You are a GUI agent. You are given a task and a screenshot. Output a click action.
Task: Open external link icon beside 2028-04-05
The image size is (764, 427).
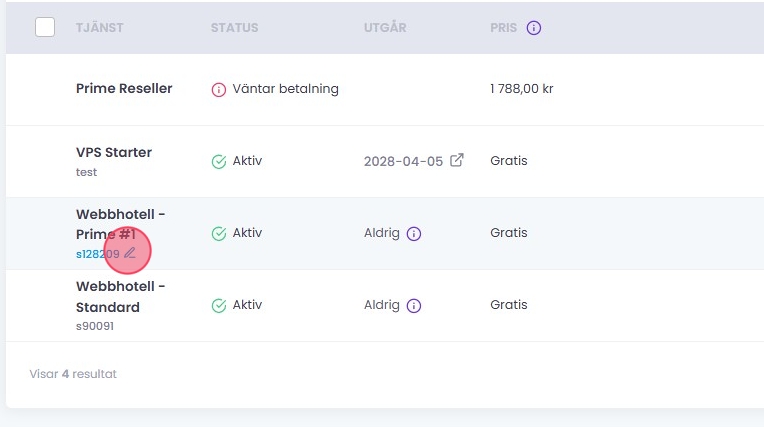(x=457, y=160)
